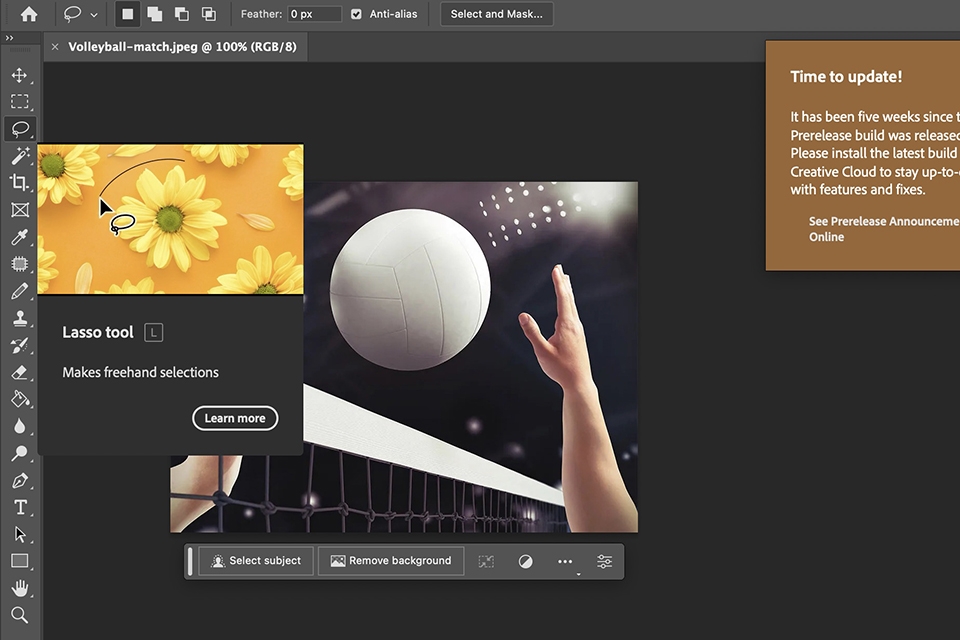
Task: Toggle the Anti-alias checkbox
Action: click(x=356, y=14)
